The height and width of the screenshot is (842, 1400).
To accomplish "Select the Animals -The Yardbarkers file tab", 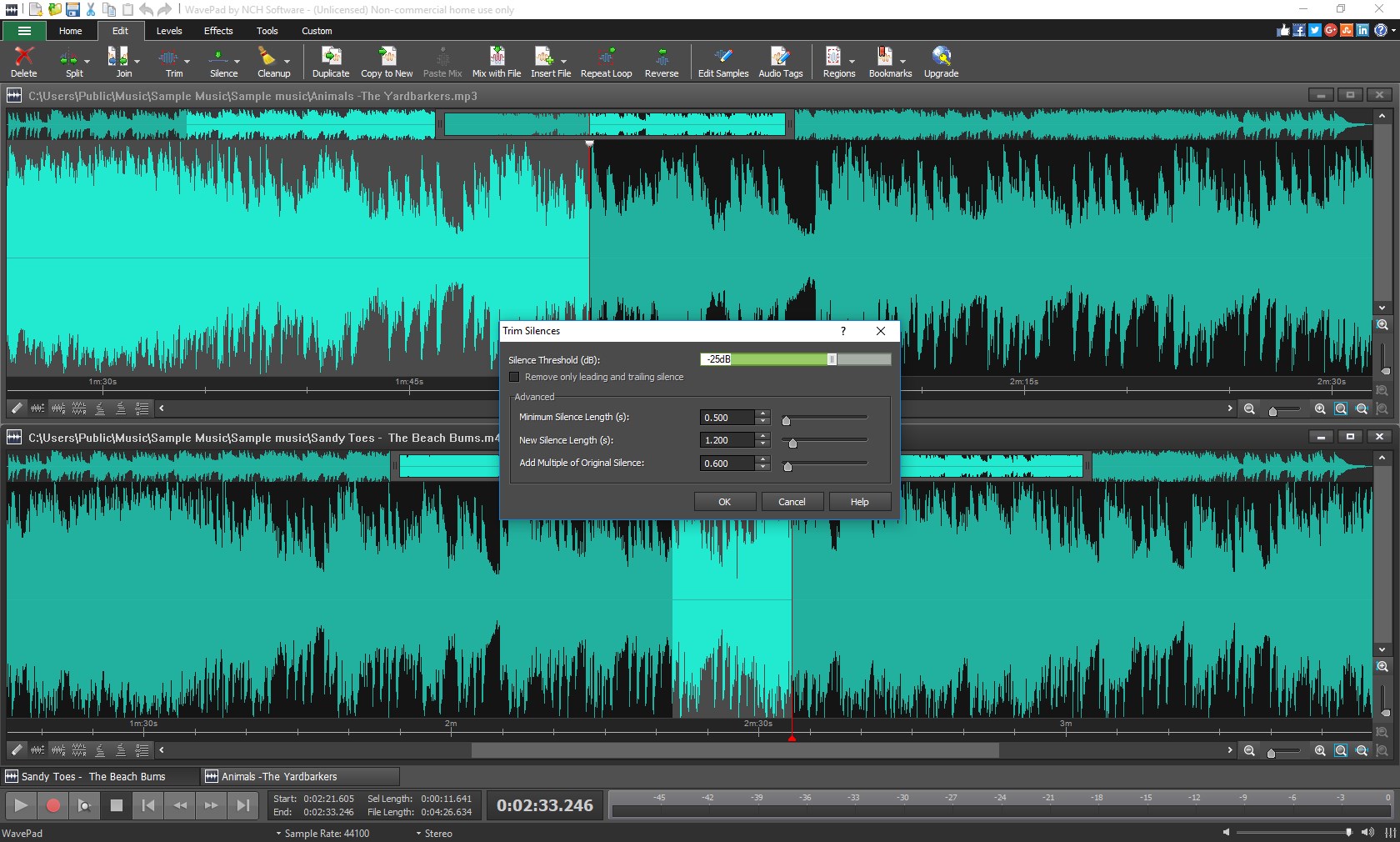I will pos(299,776).
